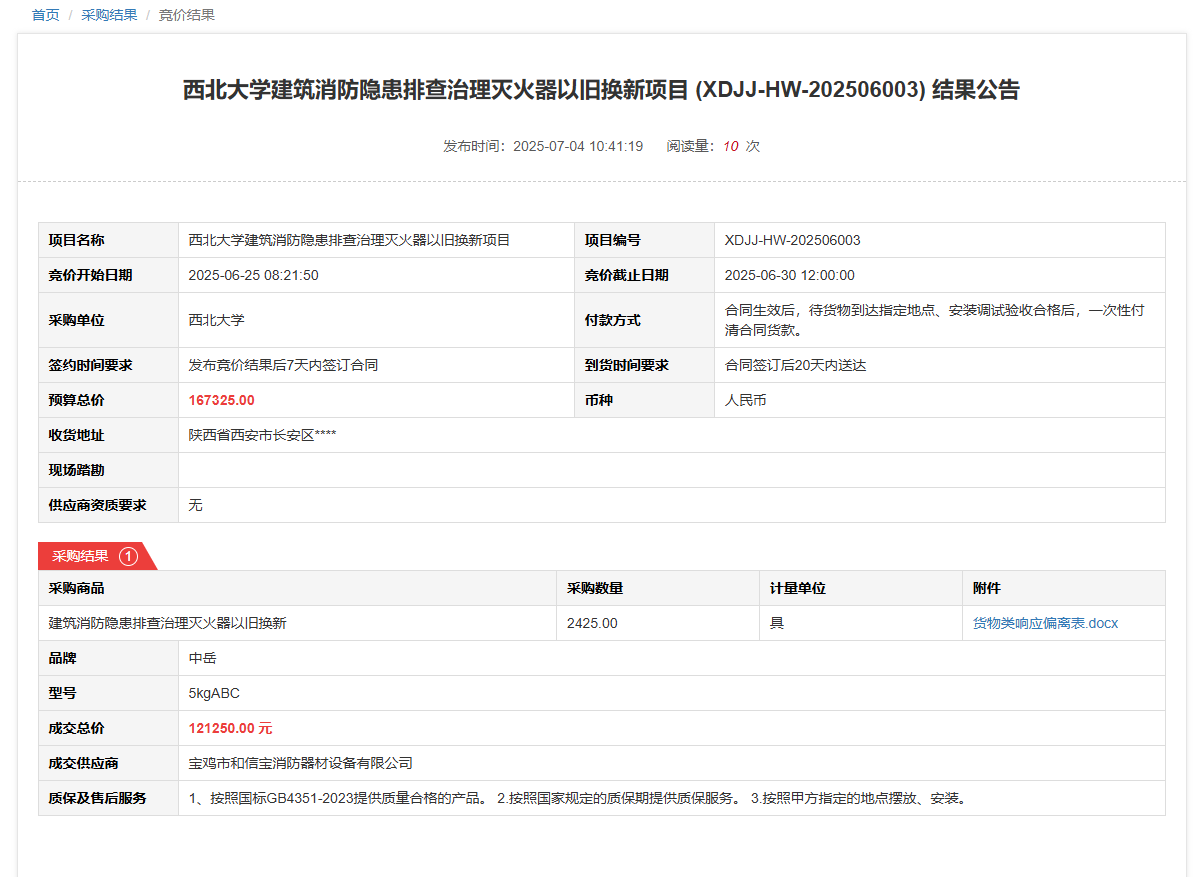
Task: Click the 项目编号 value in the table
Action: (792, 240)
